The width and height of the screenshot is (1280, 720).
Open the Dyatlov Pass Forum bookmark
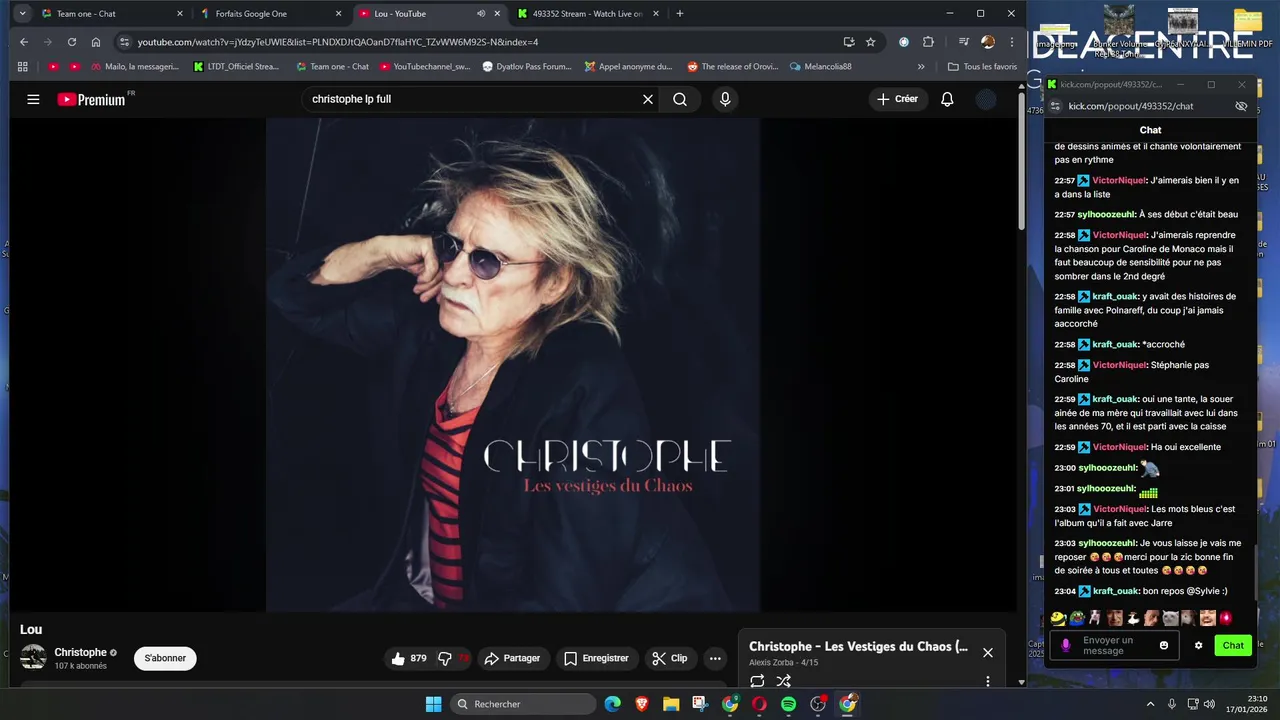point(527,67)
